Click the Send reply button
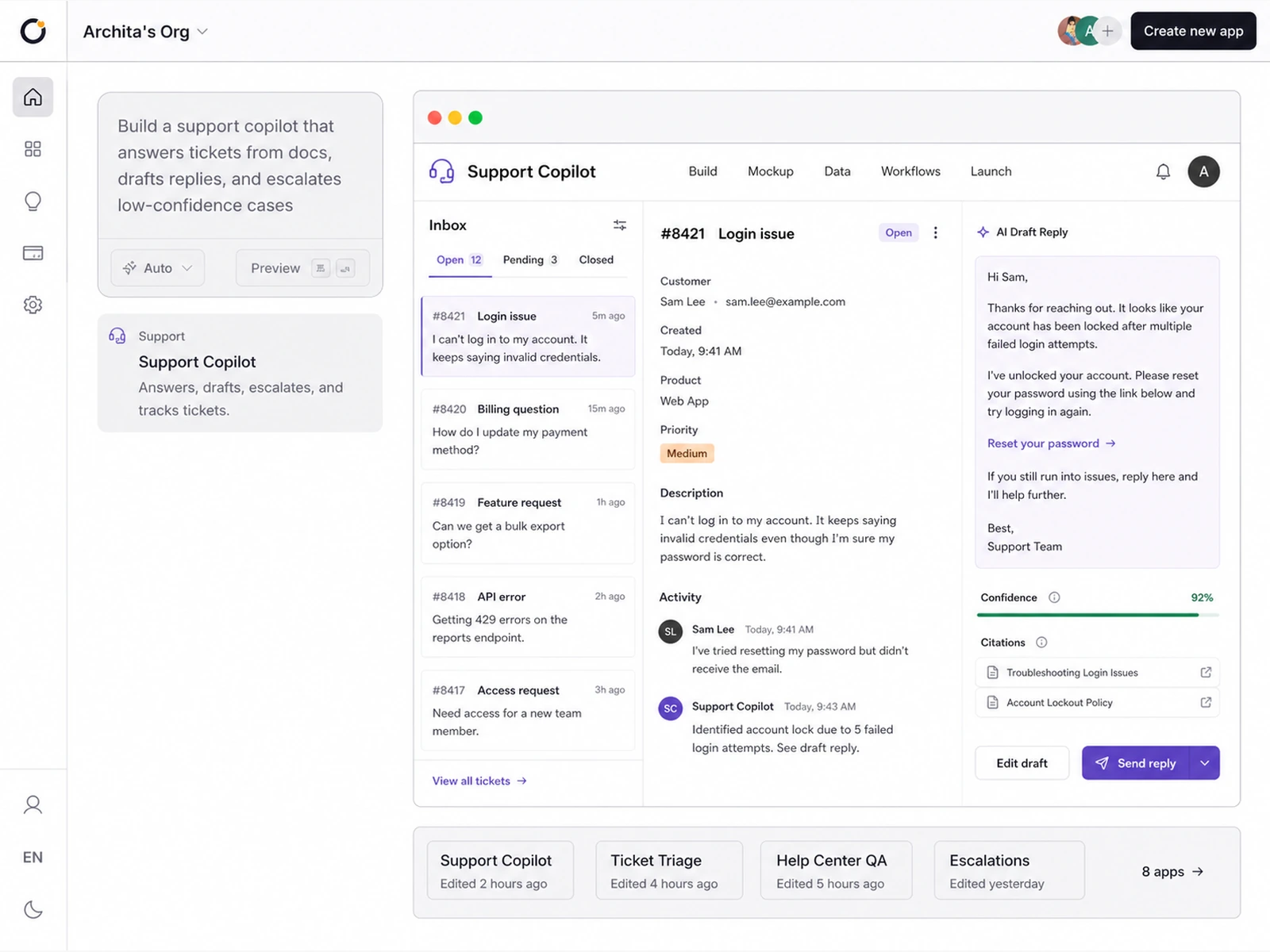The width and height of the screenshot is (1270, 952). click(1135, 763)
